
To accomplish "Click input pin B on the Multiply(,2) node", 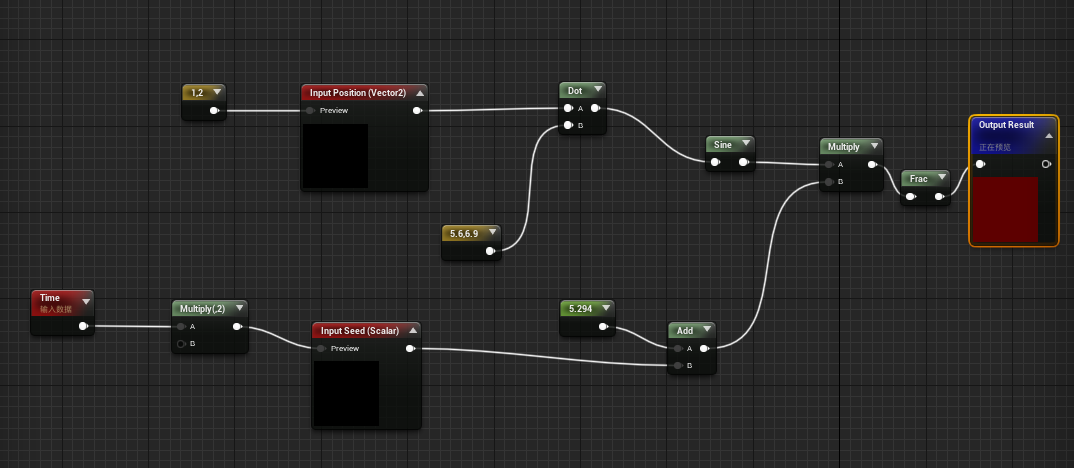I will pyautogui.click(x=182, y=343).
